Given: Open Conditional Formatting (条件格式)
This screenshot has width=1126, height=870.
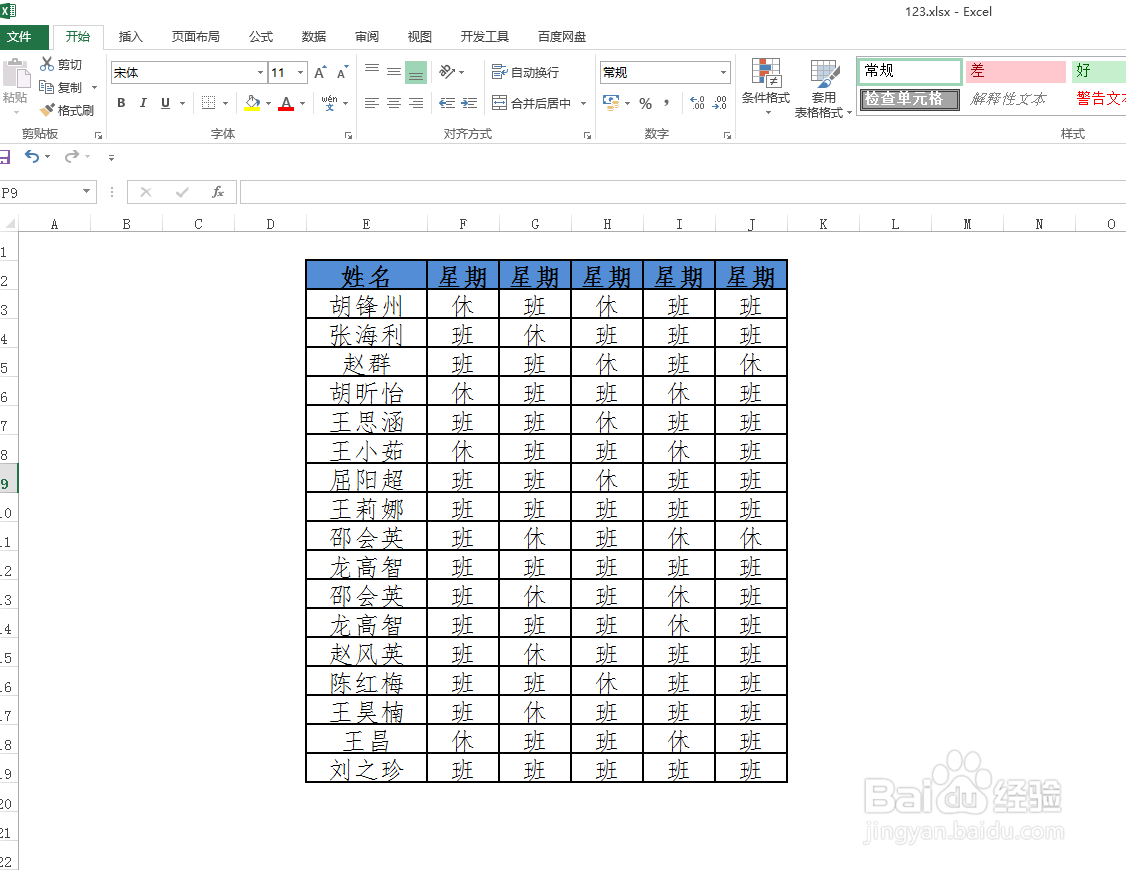Looking at the screenshot, I should tap(766, 87).
